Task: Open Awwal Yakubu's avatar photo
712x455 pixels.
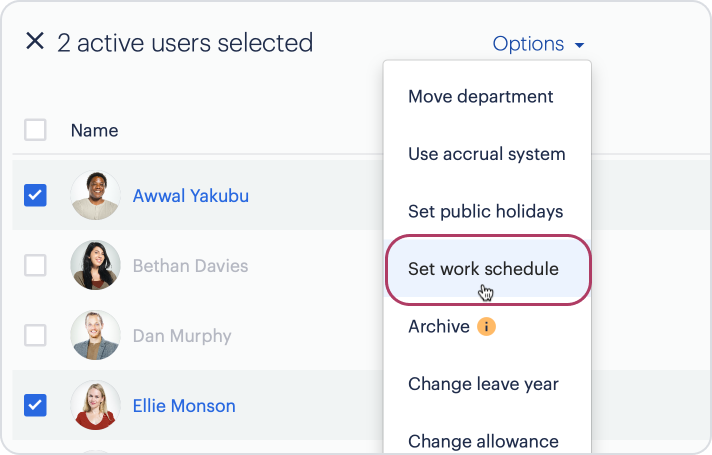Action: (x=96, y=196)
